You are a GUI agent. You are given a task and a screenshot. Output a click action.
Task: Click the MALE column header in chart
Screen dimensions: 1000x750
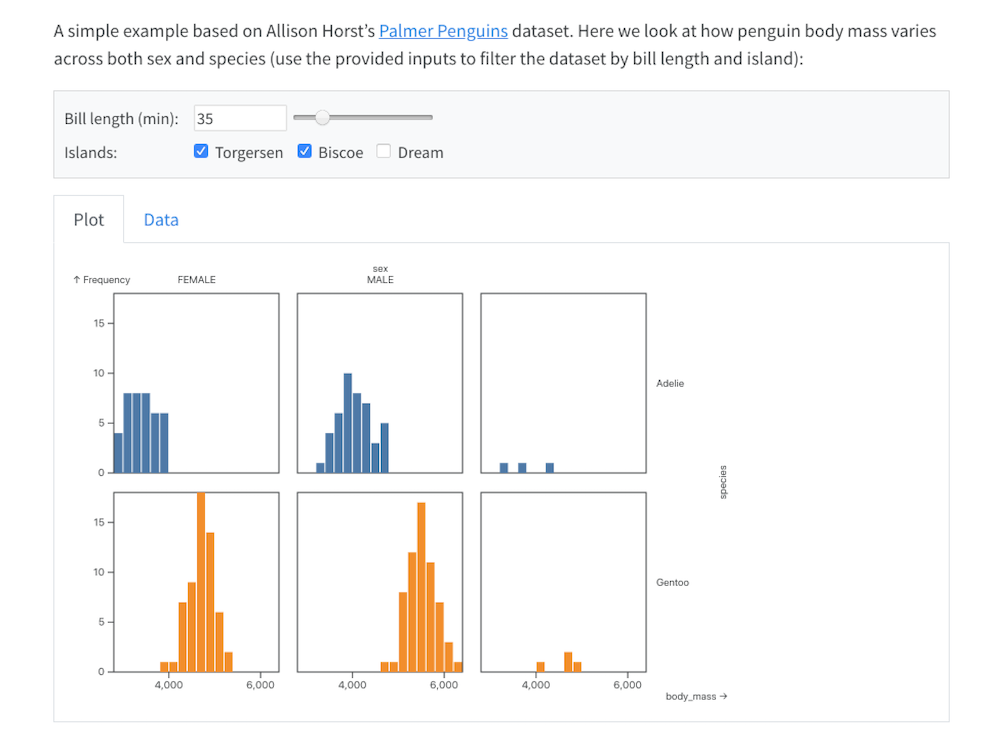pyautogui.click(x=380, y=280)
